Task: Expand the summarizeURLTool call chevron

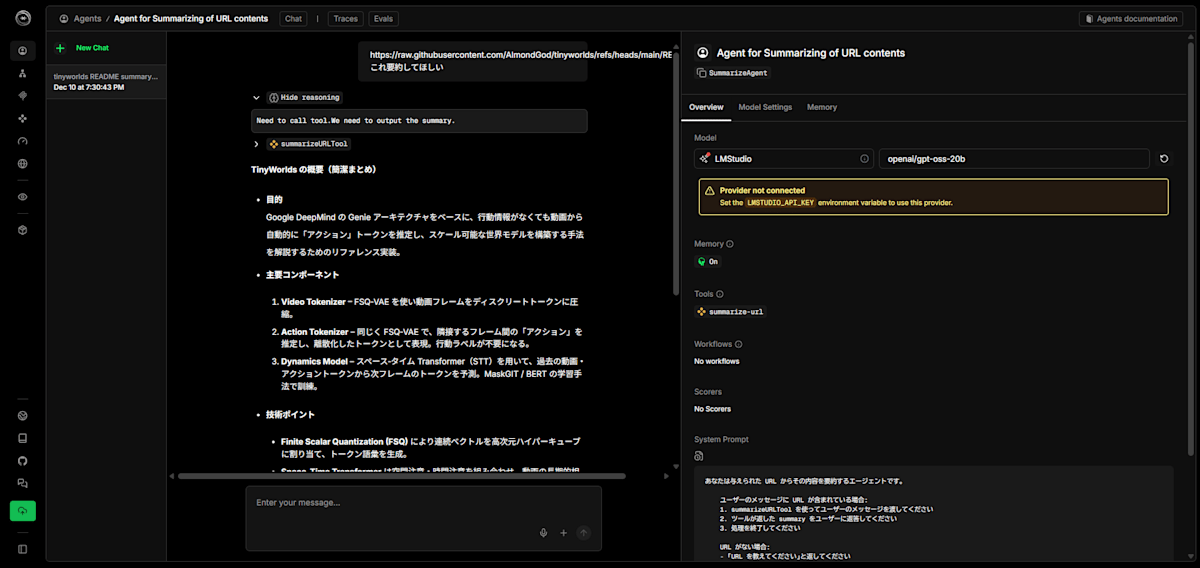Action: tap(256, 144)
